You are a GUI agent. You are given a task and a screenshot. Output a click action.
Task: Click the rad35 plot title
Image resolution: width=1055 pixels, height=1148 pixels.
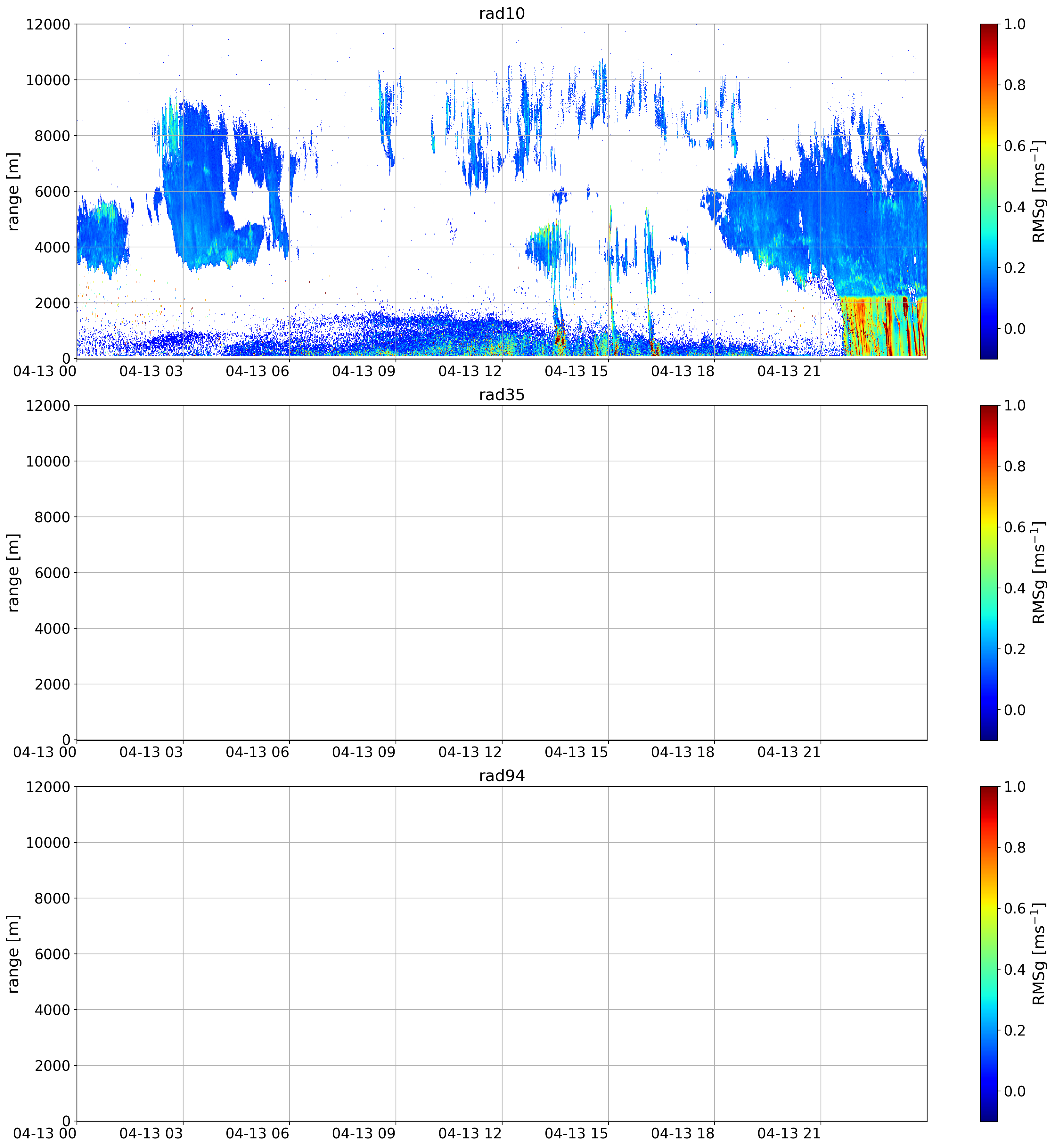point(502,395)
